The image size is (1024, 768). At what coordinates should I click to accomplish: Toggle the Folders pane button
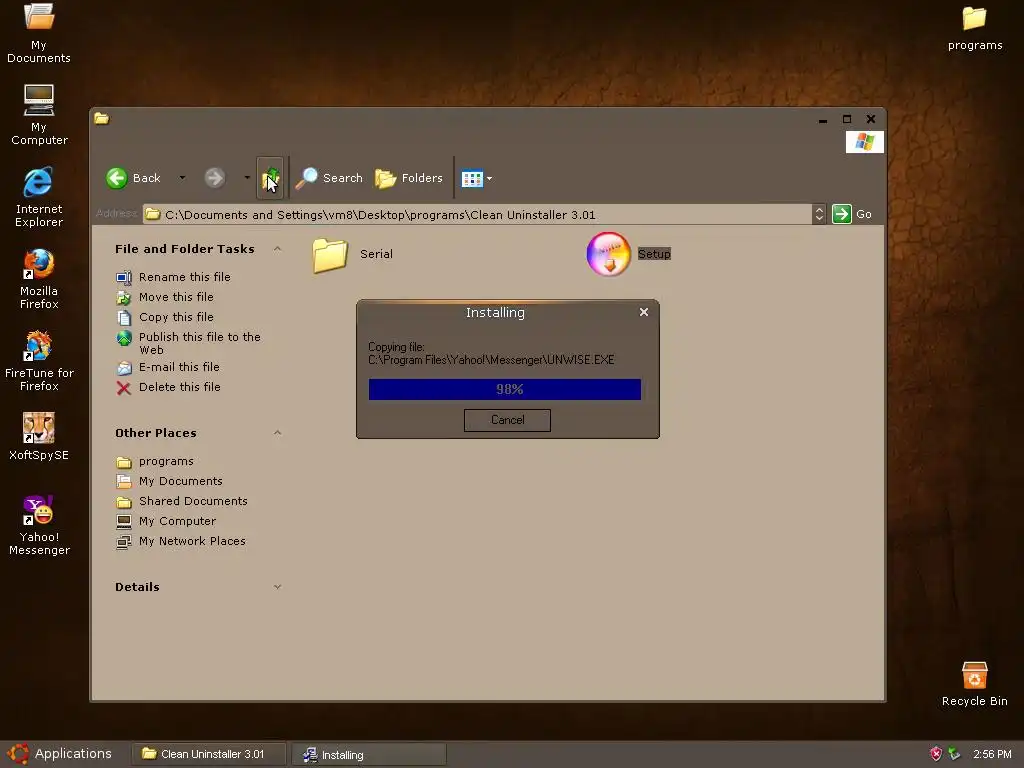coord(408,178)
